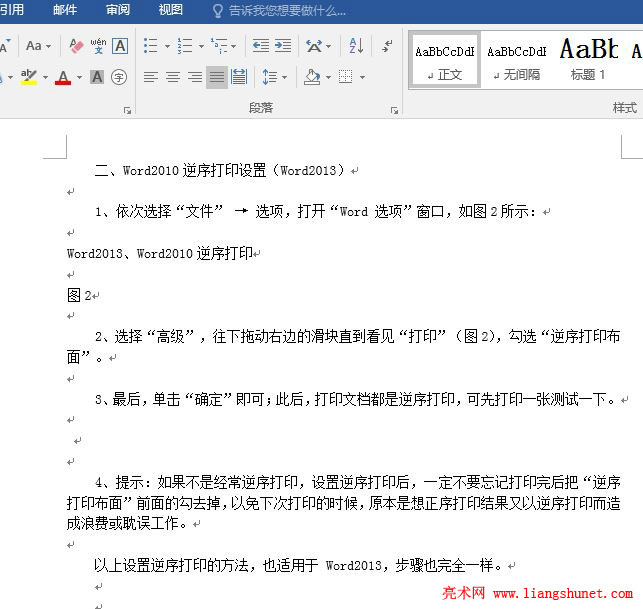Image resolution: width=643 pixels, height=609 pixels.
Task: Click the Borders icon
Action: click(x=345, y=77)
